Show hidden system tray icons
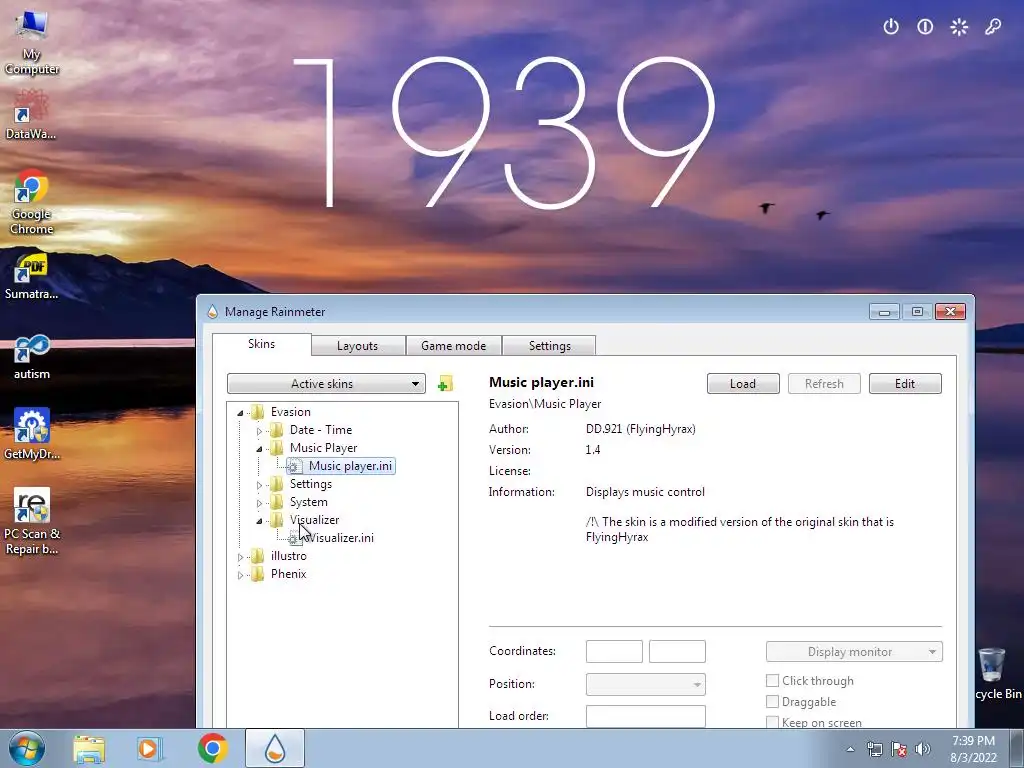The image size is (1024, 768). click(x=850, y=749)
